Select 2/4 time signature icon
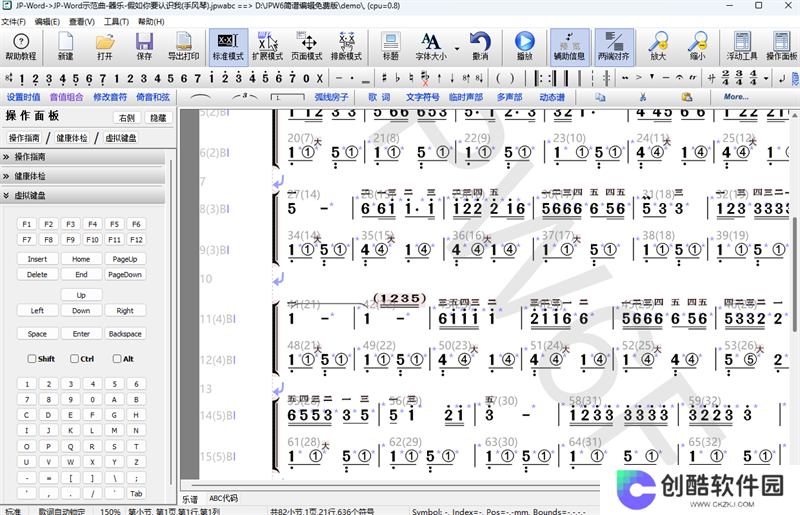 tap(726, 78)
